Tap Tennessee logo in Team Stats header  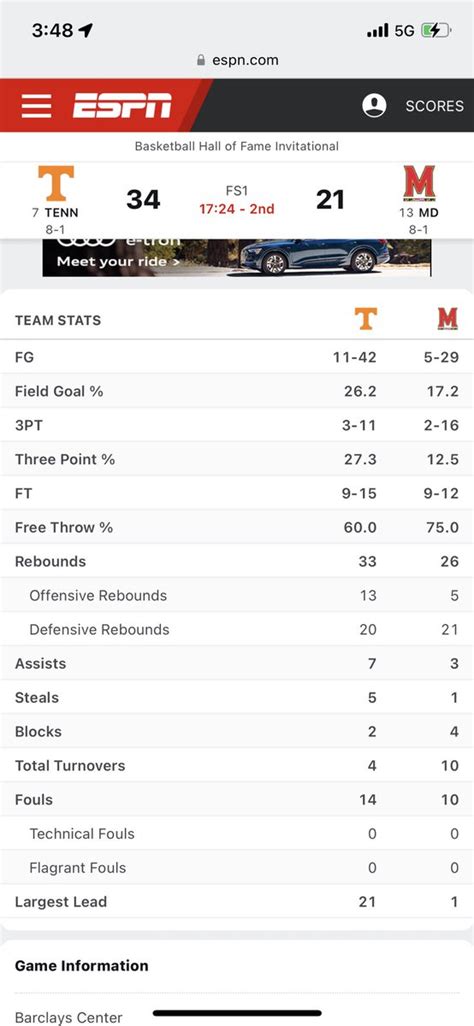[366, 319]
